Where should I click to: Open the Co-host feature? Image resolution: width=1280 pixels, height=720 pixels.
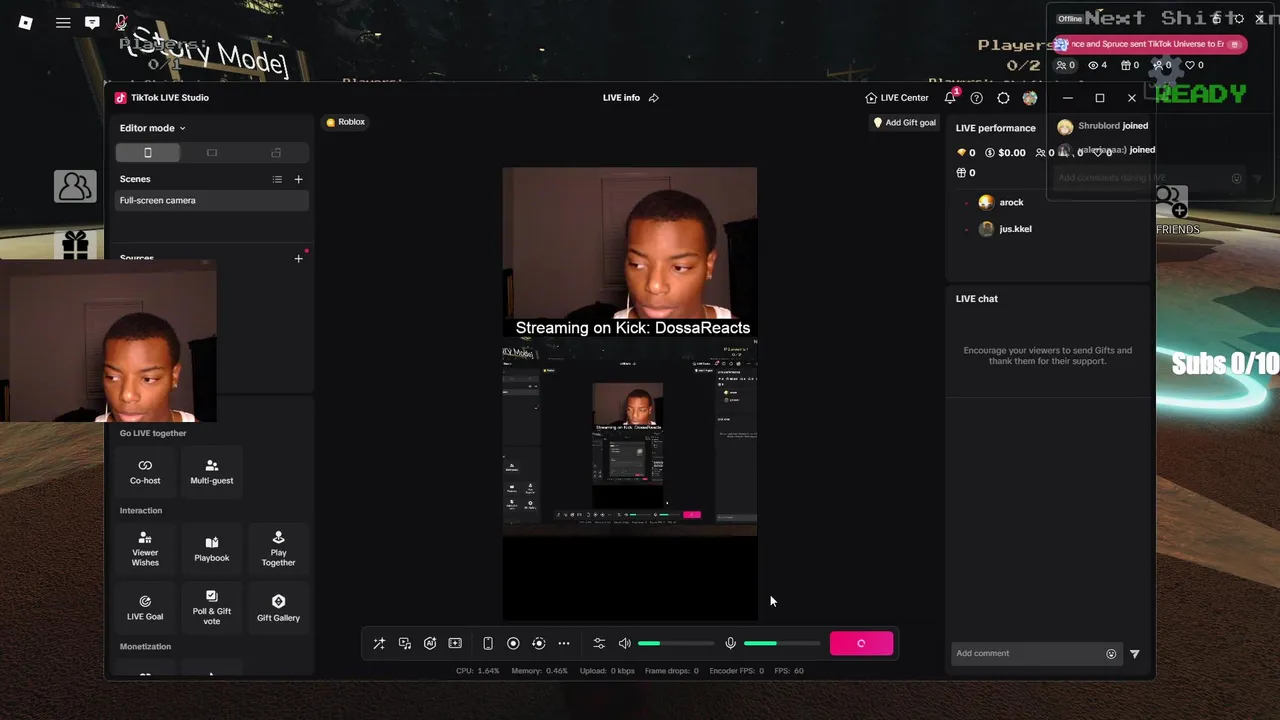coord(145,472)
